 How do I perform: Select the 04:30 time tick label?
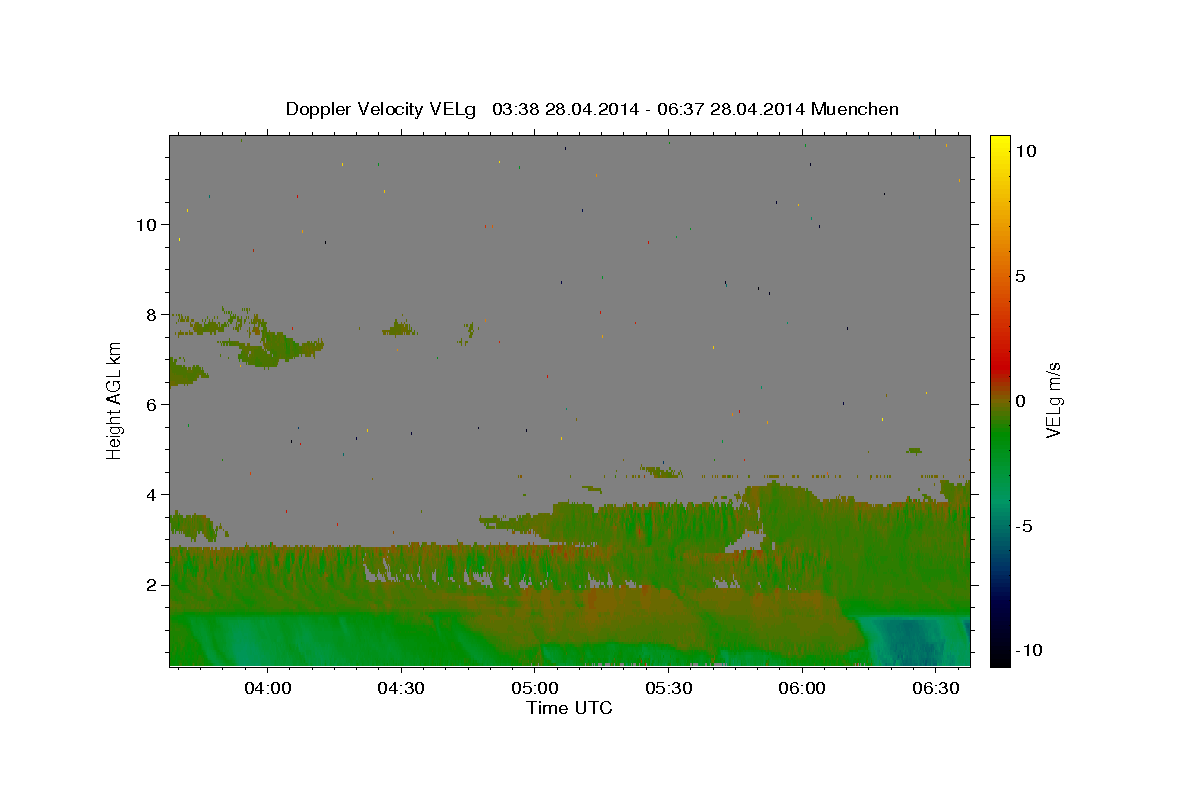coord(401,688)
